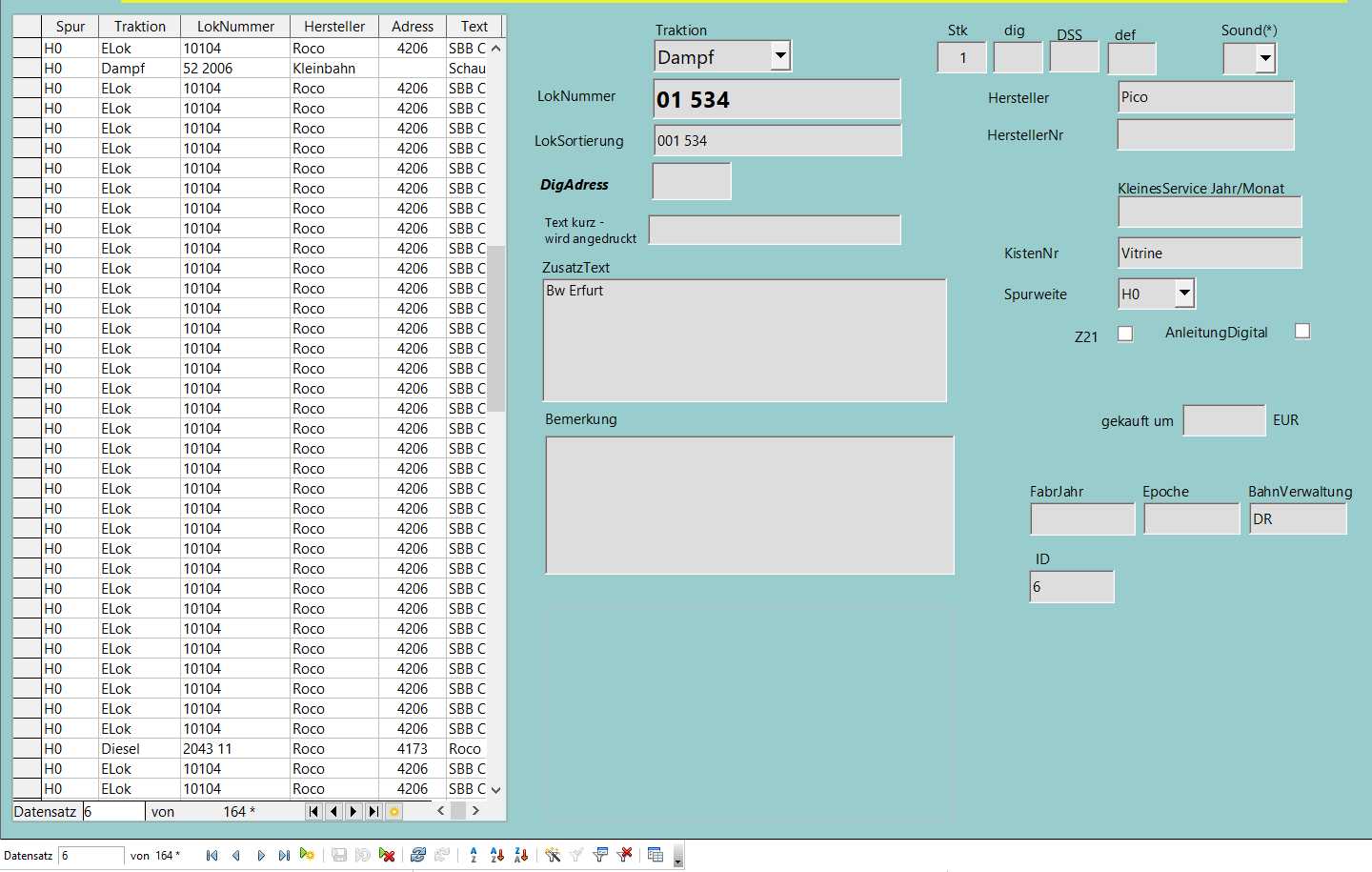
Task: Click the table's vertical scrollbar thumb
Action: [x=496, y=327]
